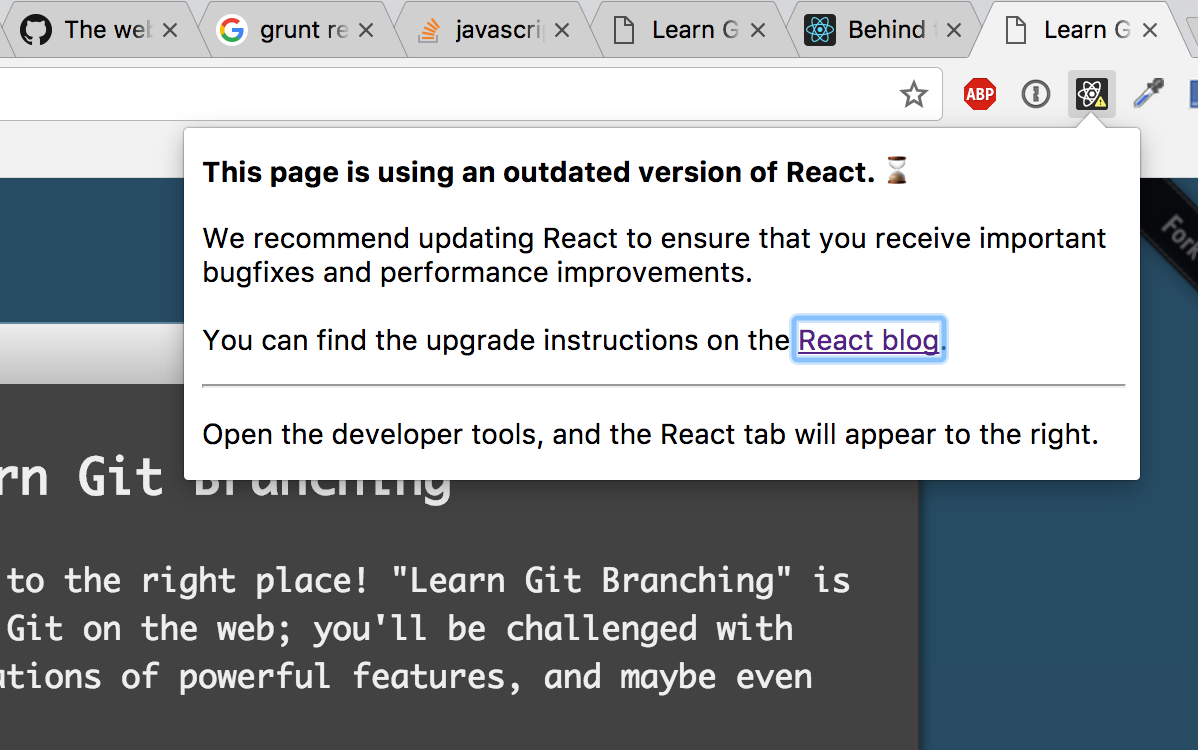The height and width of the screenshot is (750, 1198).
Task: Click the 'Open the developer tools' instruction text
Action: click(650, 434)
